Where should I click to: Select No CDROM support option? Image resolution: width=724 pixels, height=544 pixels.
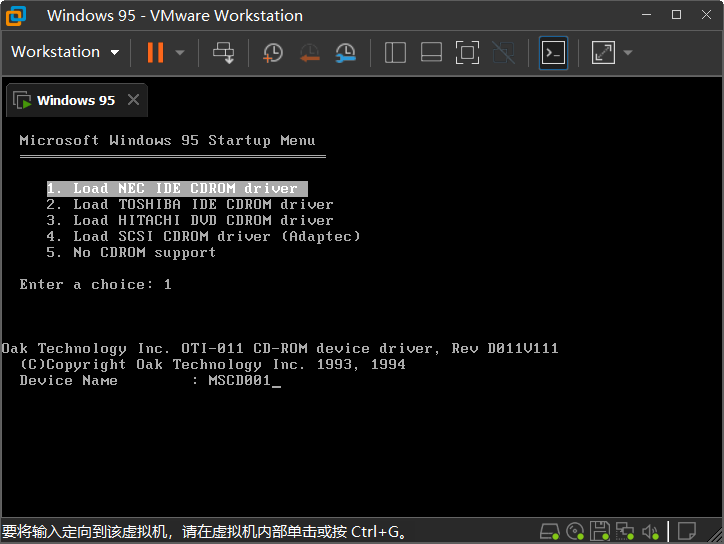(x=131, y=253)
